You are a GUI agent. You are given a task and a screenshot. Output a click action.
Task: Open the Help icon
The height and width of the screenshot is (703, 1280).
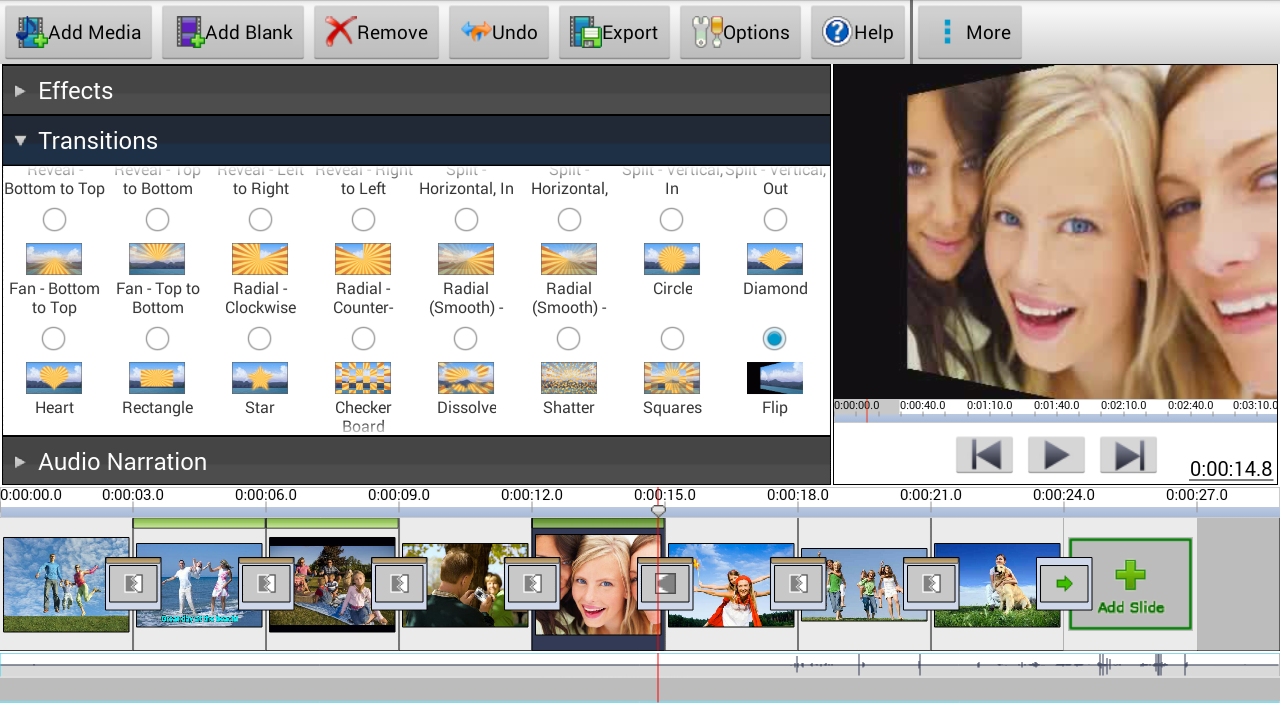tap(836, 32)
